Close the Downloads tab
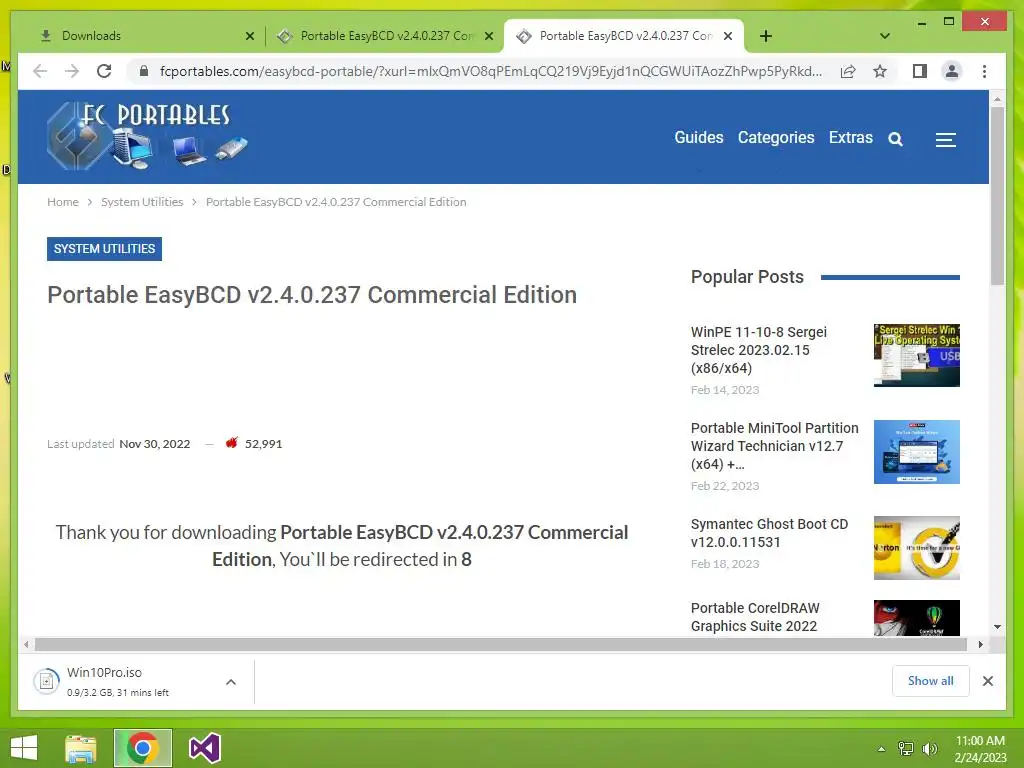 tap(249, 36)
